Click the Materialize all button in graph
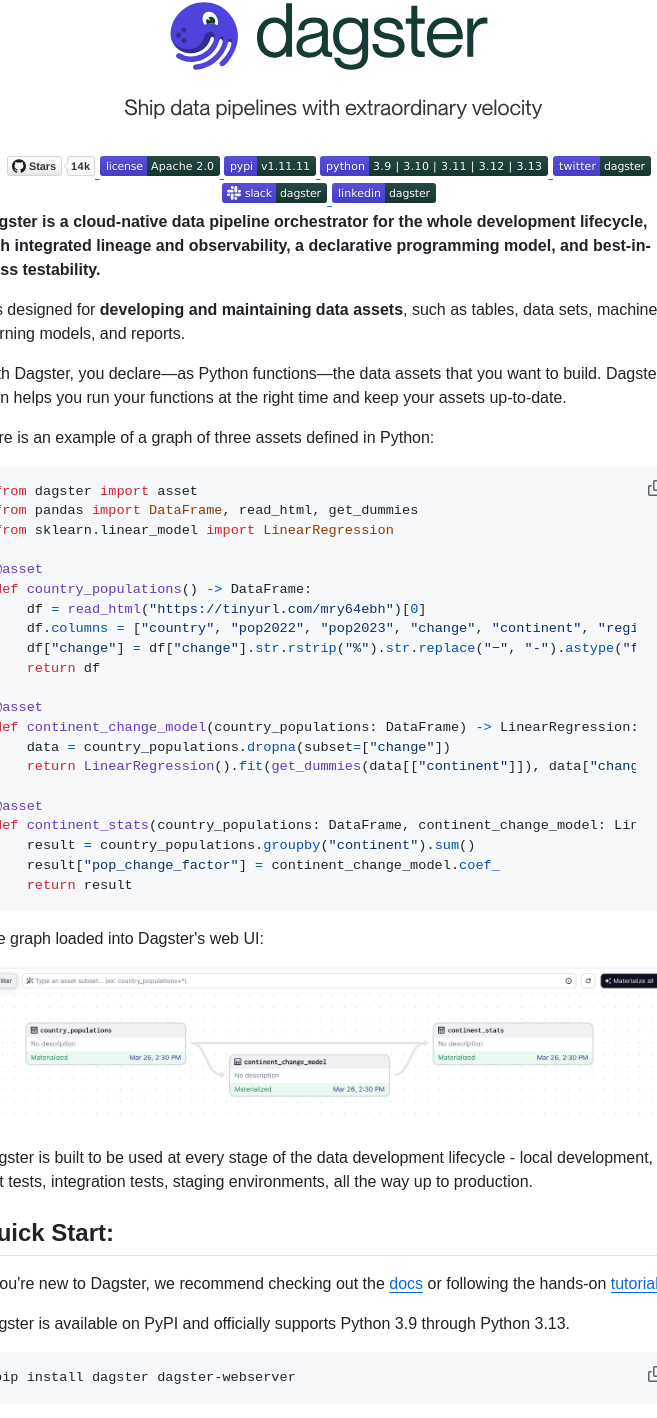 629,981
